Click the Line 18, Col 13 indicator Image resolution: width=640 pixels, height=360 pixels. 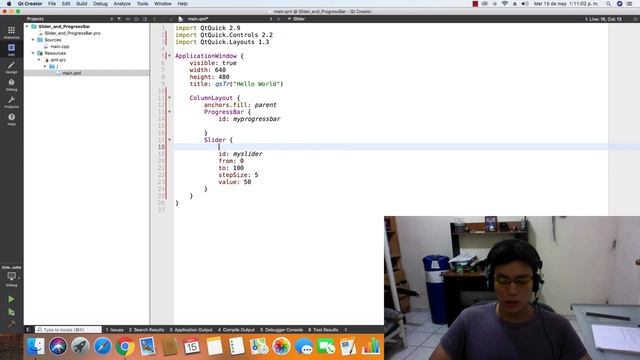point(603,19)
